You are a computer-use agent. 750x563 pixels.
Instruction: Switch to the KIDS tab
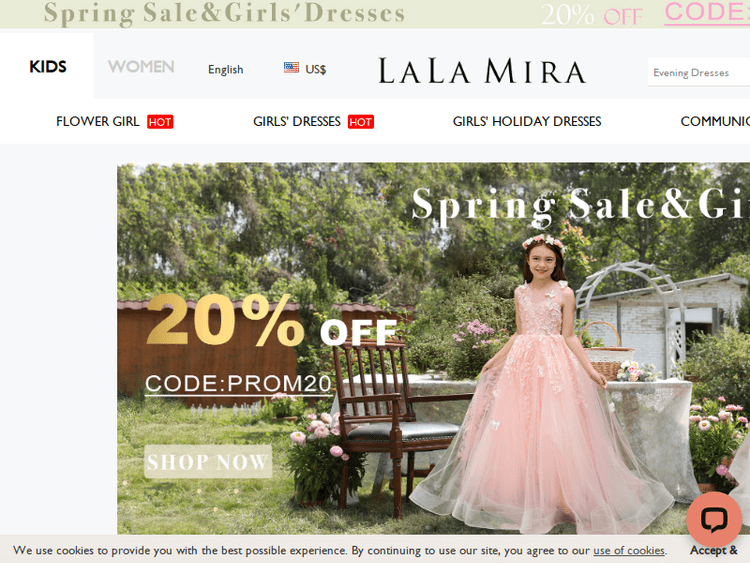coord(47,66)
